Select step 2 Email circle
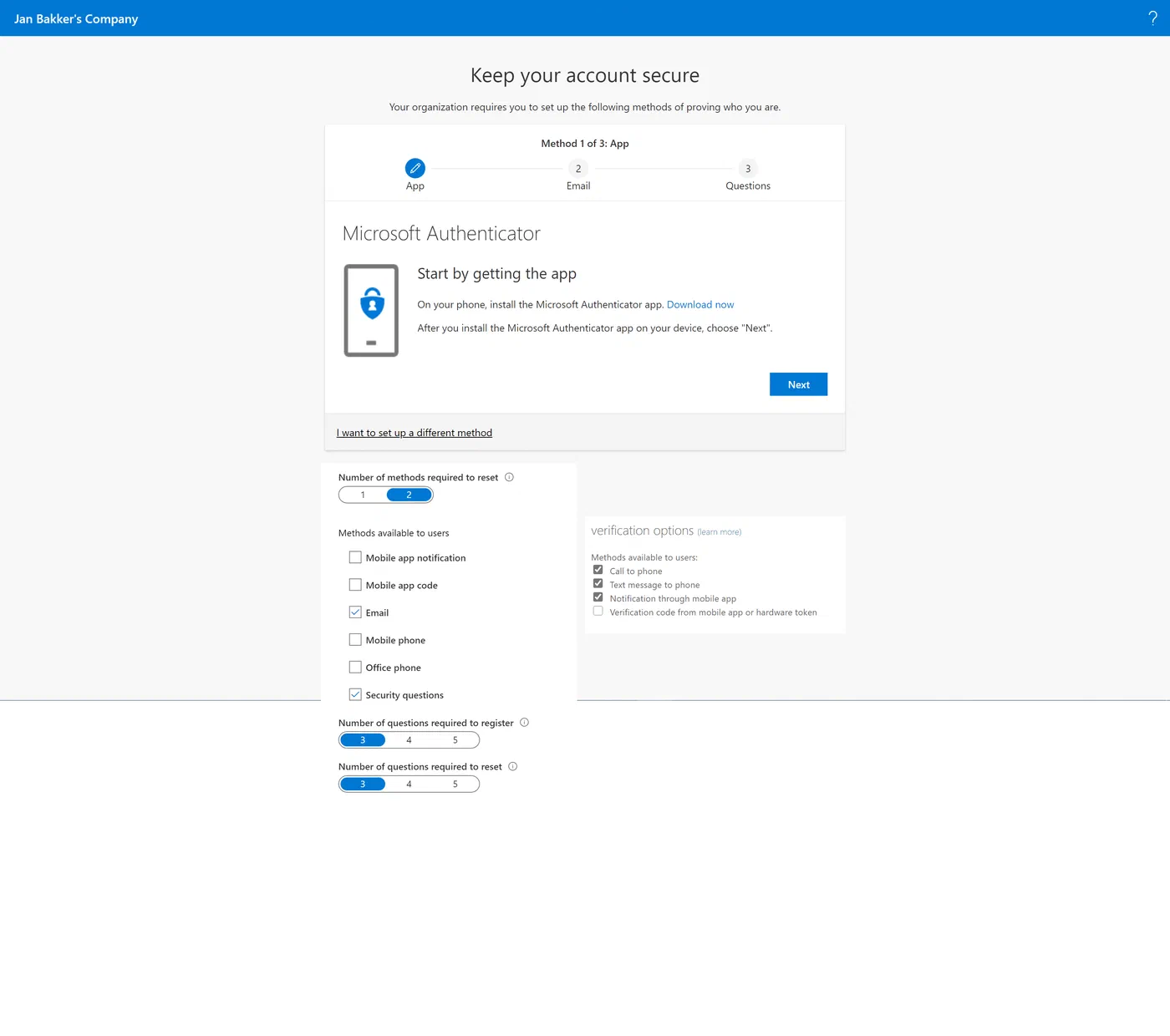Image resolution: width=1170 pixels, height=1036 pixels. click(578, 168)
